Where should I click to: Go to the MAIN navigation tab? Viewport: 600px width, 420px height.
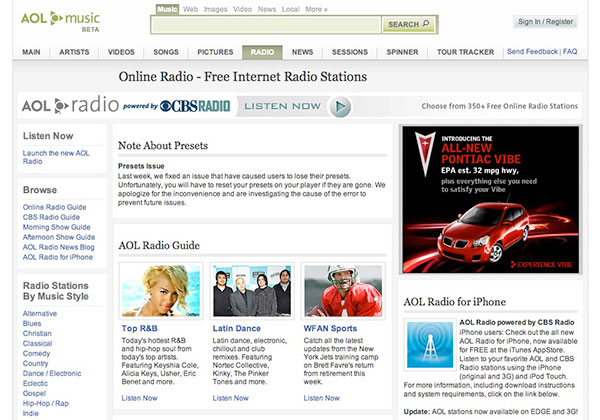tap(31, 52)
